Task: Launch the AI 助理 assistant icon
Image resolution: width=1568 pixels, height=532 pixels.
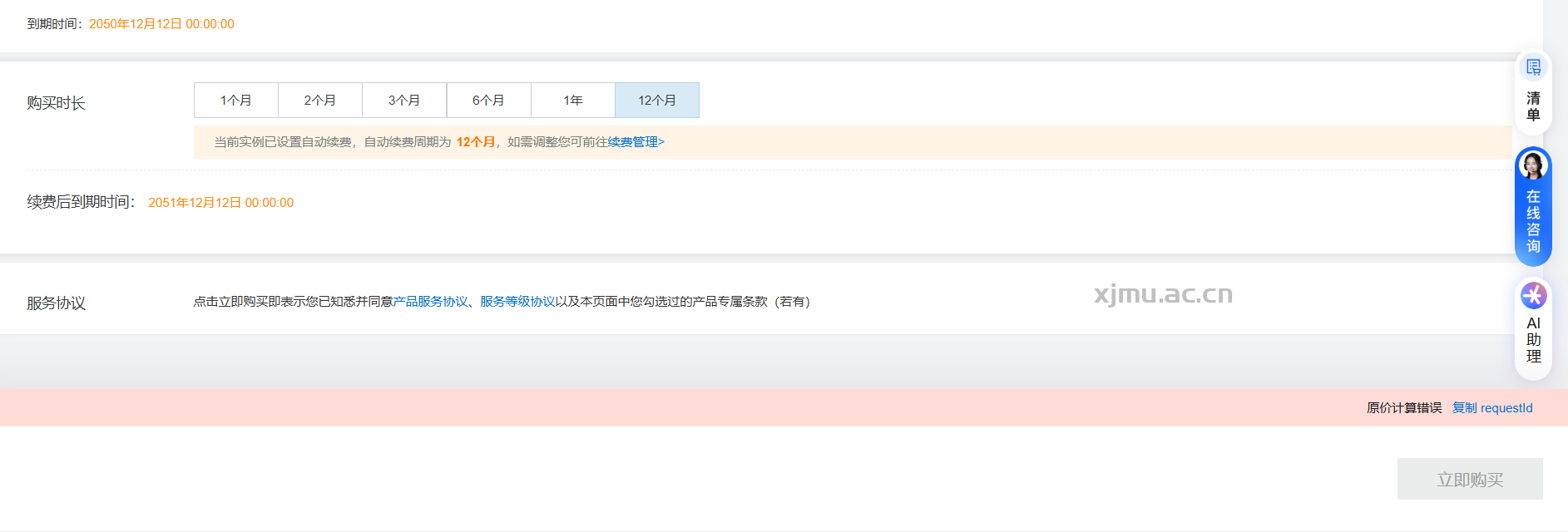Action: pos(1533,295)
